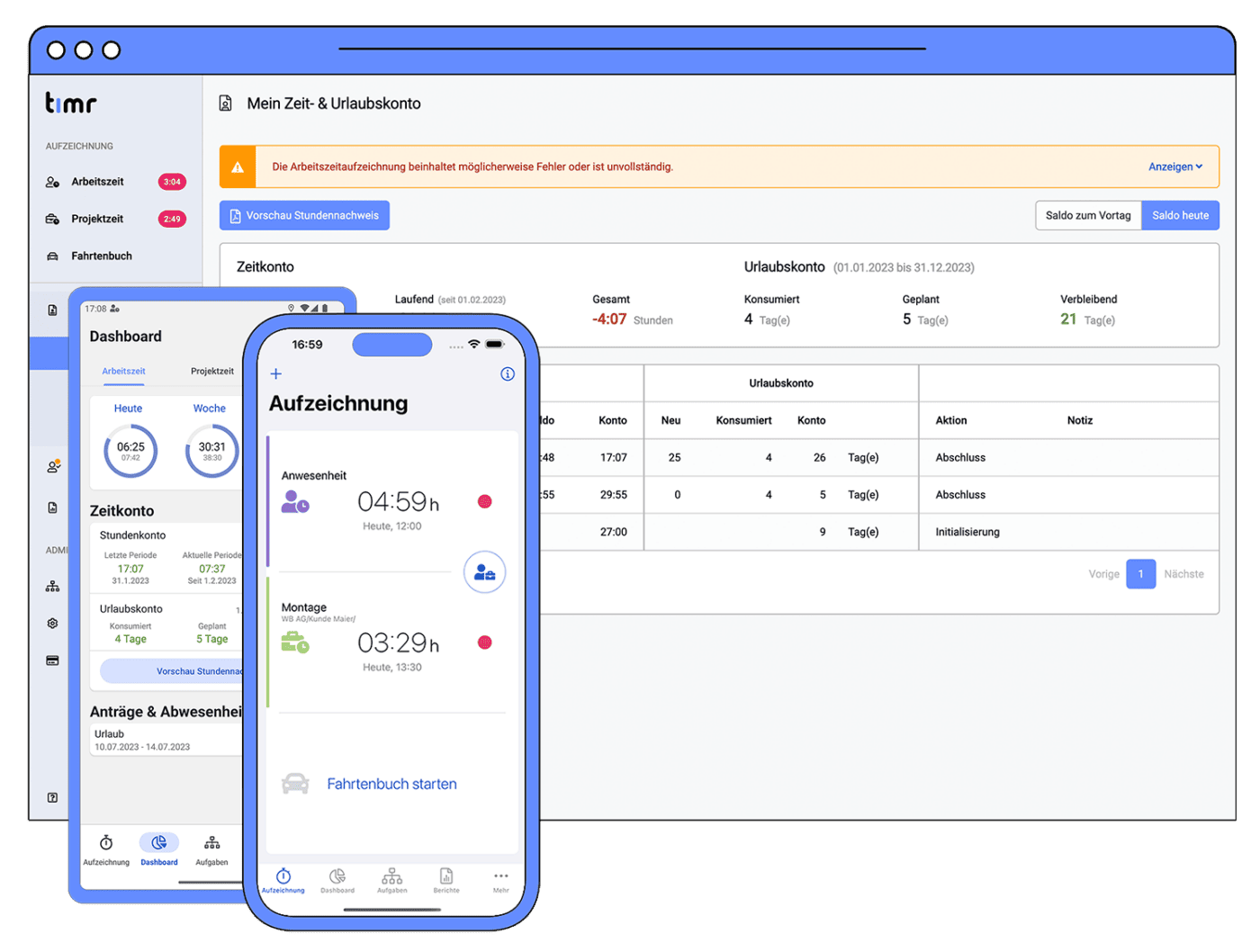
Task: Select Saldo zum Vortag toggle
Action: click(x=1088, y=215)
